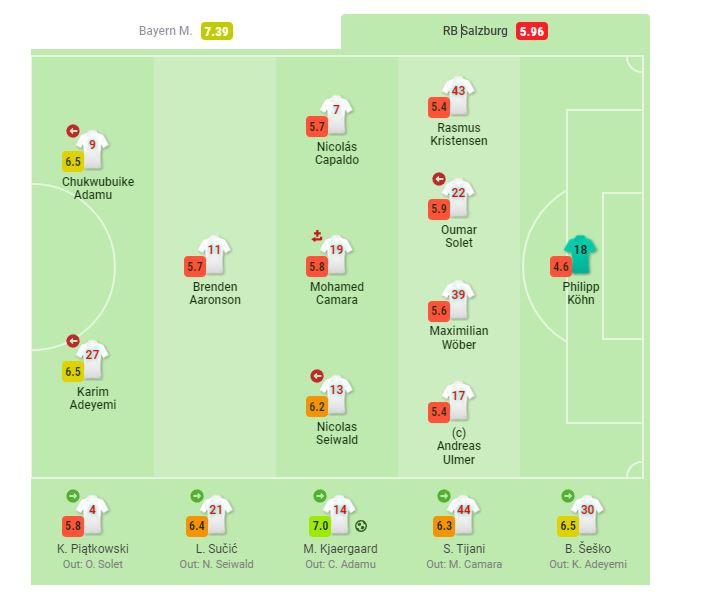Select the RB Salzburg tab
The width and height of the screenshot is (716, 608).
pos(475,31)
